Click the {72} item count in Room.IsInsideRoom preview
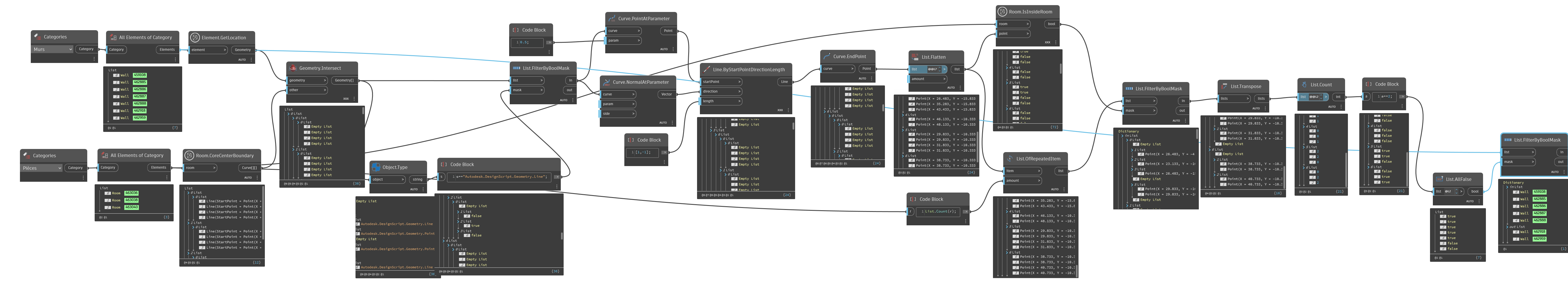Viewport: 1568px width, 282px height. pos(1054,128)
